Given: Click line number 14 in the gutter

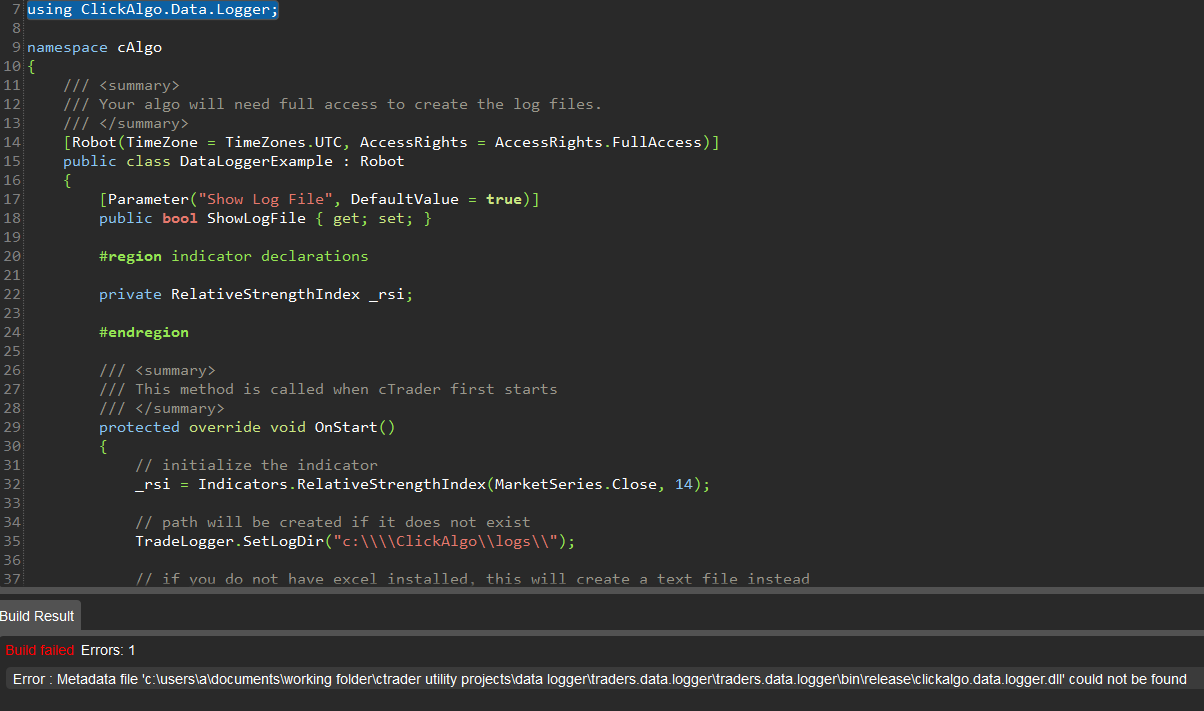Looking at the screenshot, I should 12,142.
